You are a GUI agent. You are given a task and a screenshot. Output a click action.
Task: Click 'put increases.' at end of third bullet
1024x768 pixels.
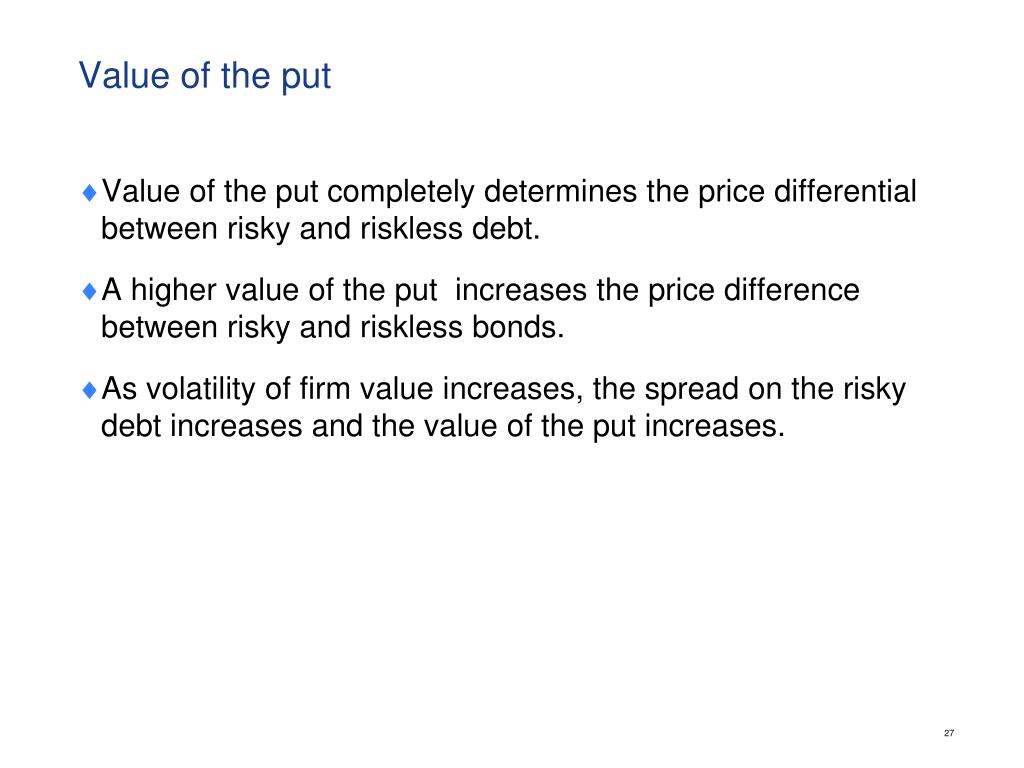tap(688, 427)
